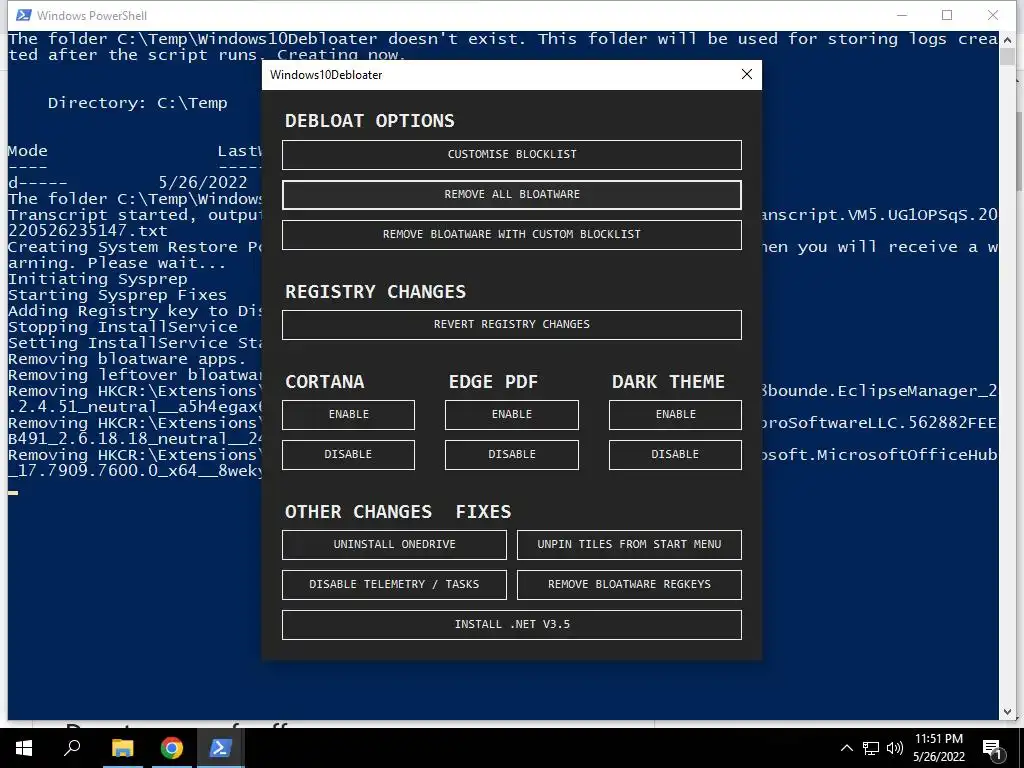
Task: Disable Dark Theme
Action: coord(675,455)
